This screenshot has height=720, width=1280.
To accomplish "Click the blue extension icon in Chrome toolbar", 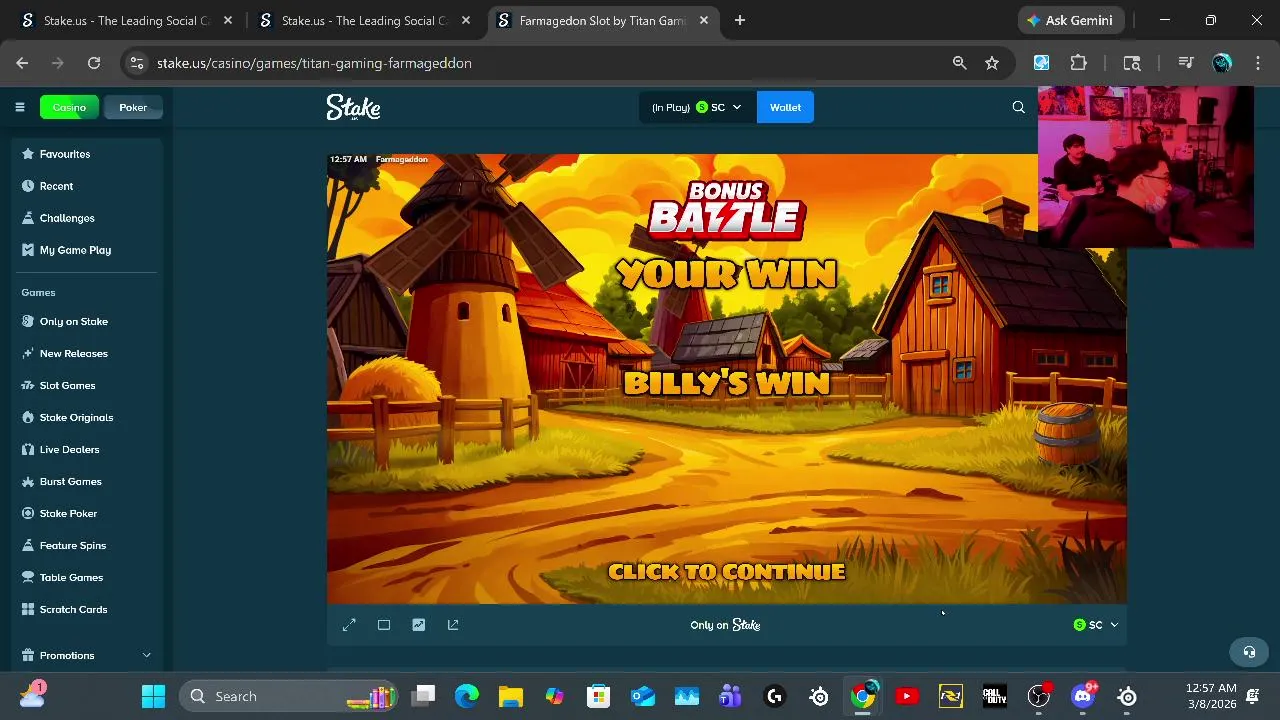I will 1042,63.
